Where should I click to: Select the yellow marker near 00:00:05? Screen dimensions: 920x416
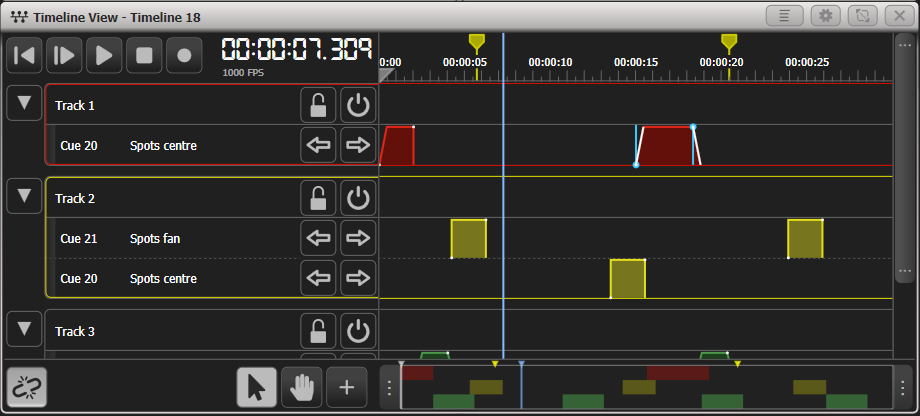click(x=476, y=41)
